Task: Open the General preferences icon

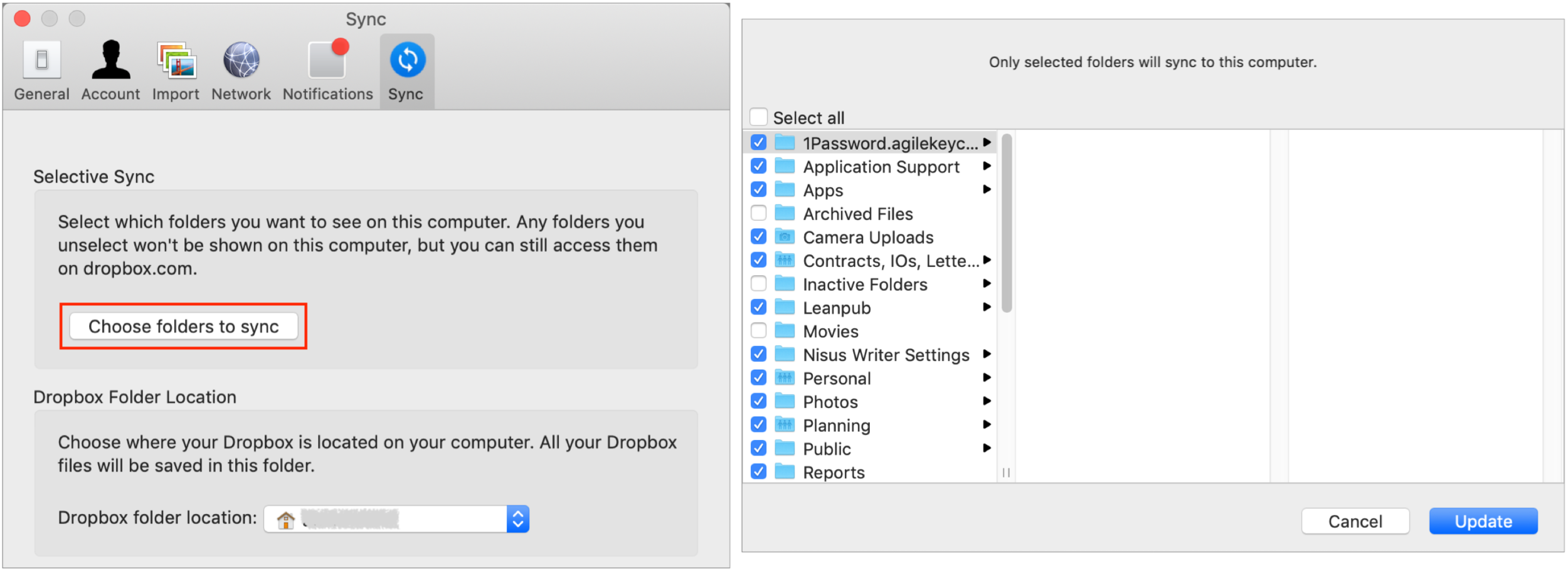Action: point(41,60)
